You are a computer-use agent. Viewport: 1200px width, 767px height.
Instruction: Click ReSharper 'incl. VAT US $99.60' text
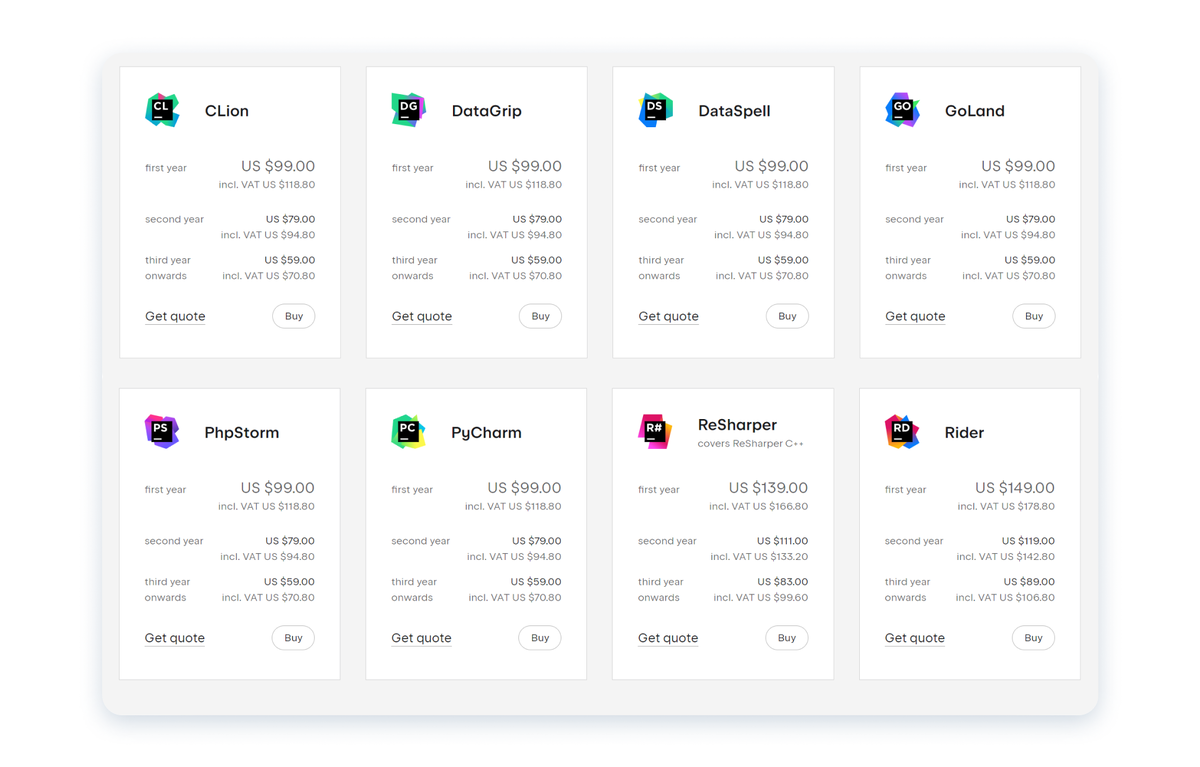tap(761, 598)
